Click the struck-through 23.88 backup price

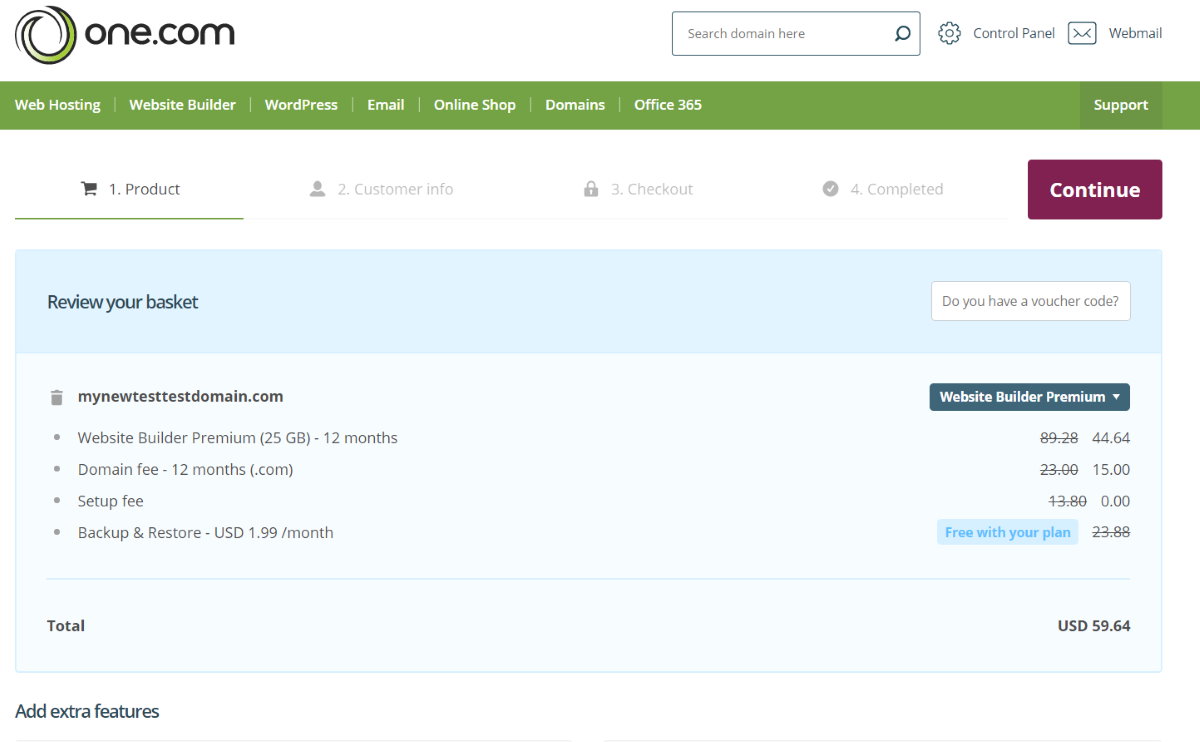pos(1111,532)
